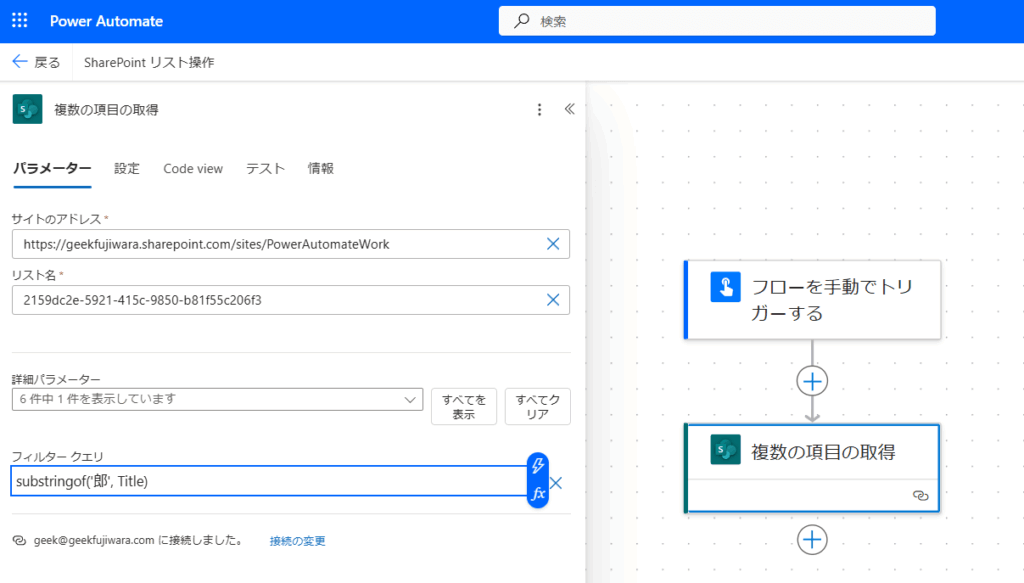This screenshot has height=583, width=1024.
Task: Open the fx expression editor
Action: (537, 494)
